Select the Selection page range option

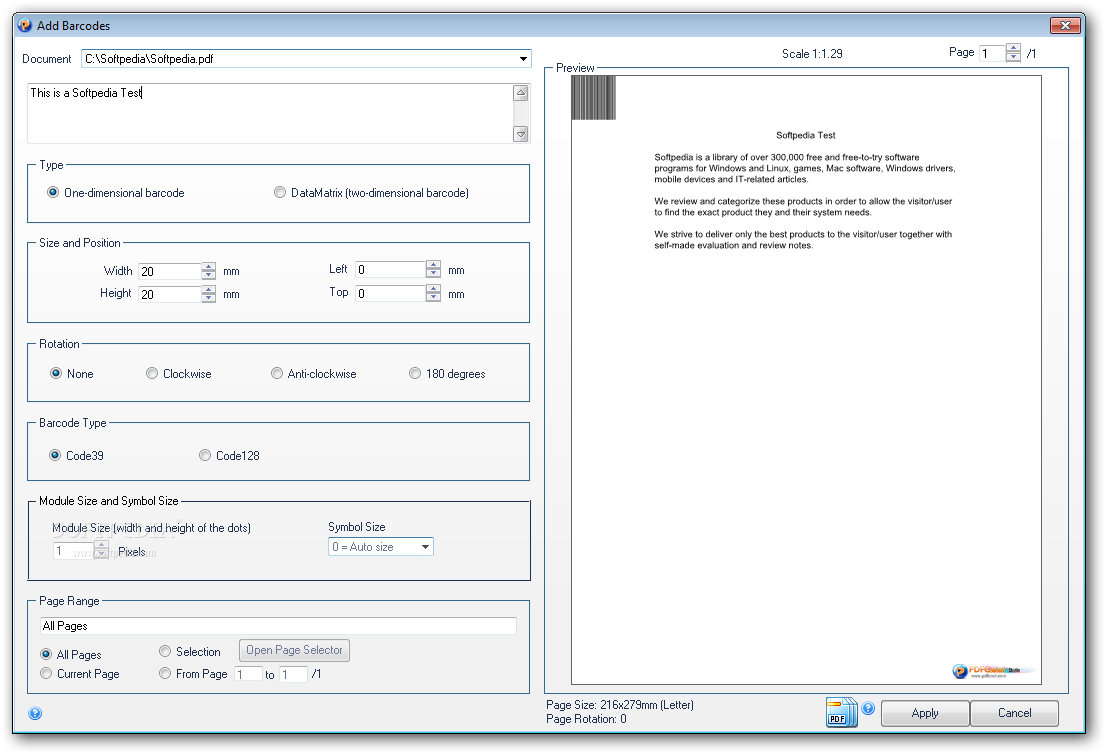(165, 651)
